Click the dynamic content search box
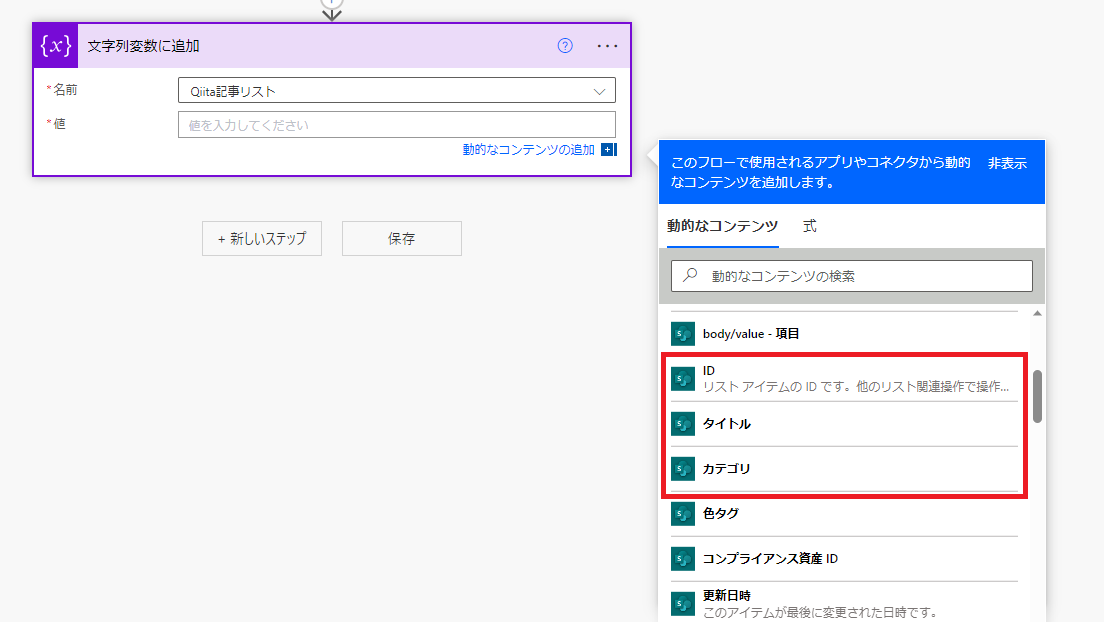The image size is (1104, 622). (860, 276)
